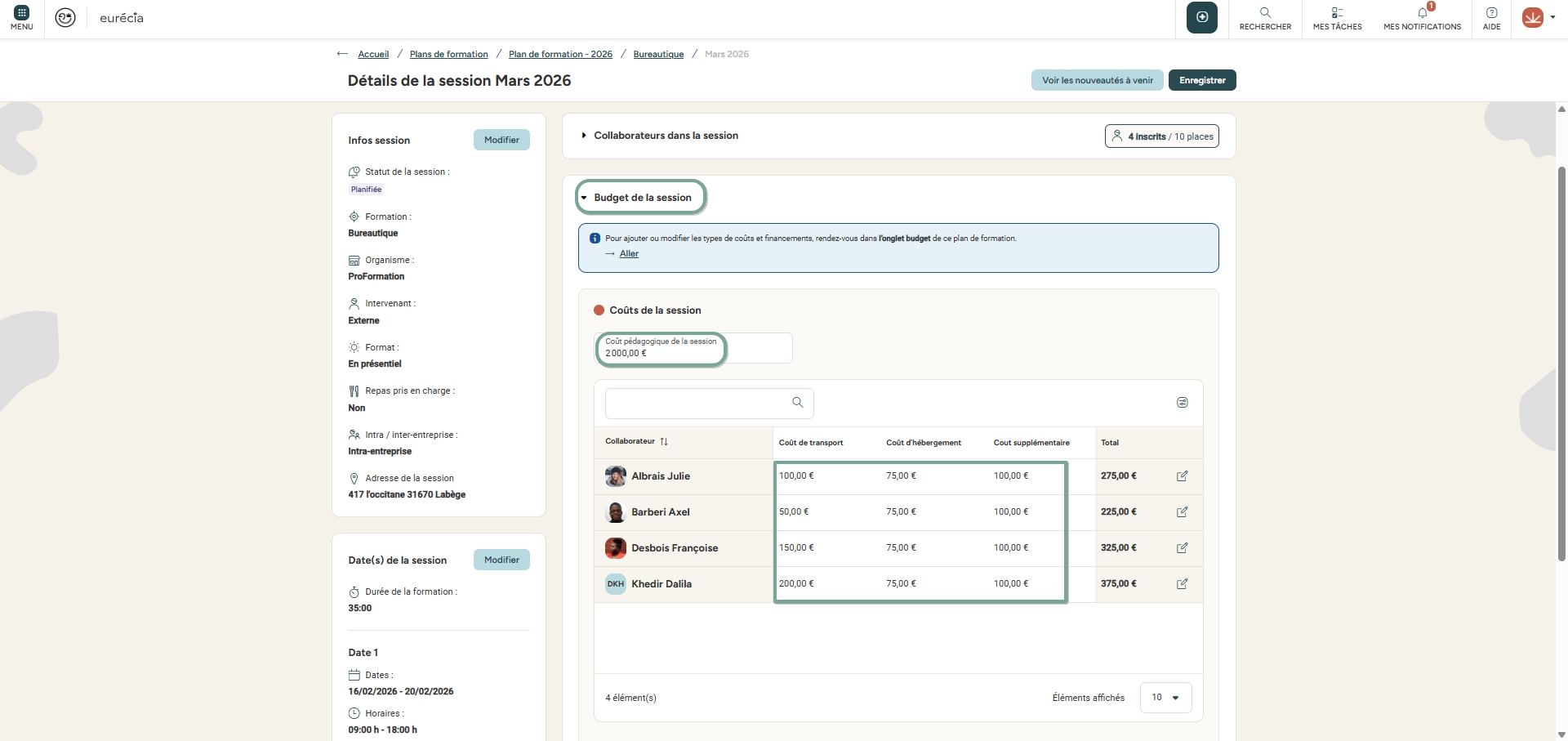Image resolution: width=1568 pixels, height=741 pixels.
Task: Click Modifier in Infos session panel
Action: (501, 140)
